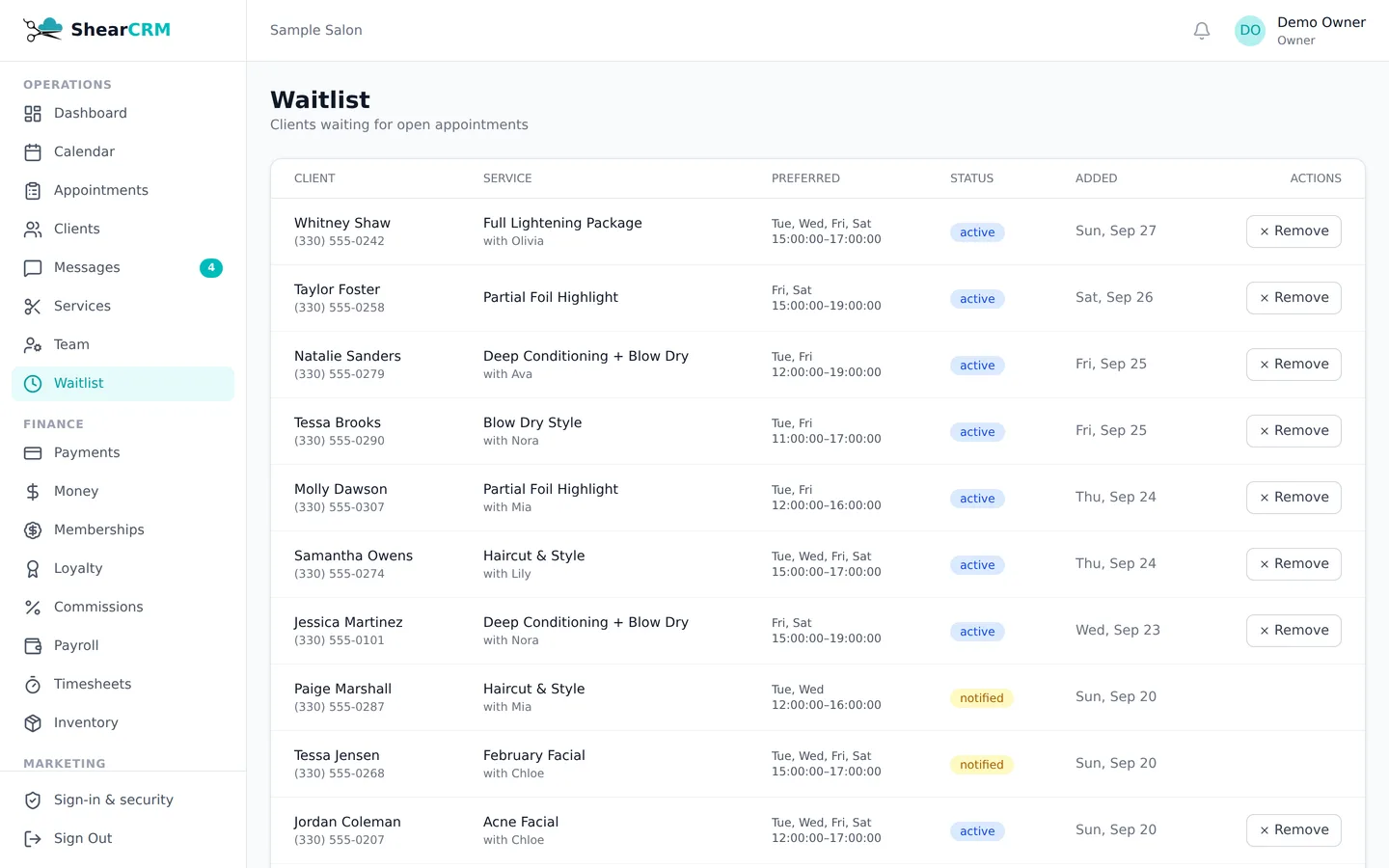Click the Payments card icon
This screenshot has height=868, width=1389.
coord(33,453)
